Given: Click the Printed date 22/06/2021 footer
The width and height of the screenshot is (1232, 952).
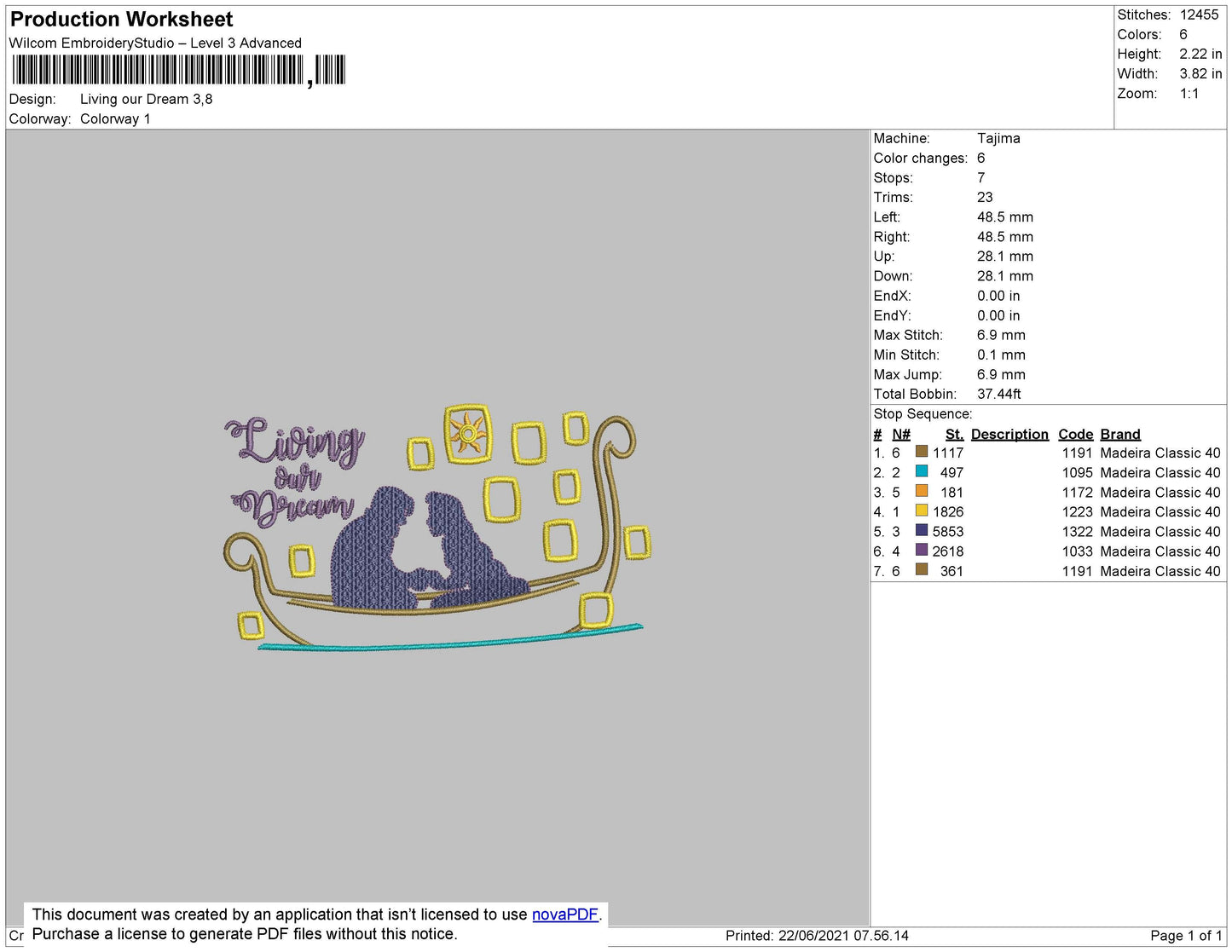Looking at the screenshot, I should tap(817, 935).
